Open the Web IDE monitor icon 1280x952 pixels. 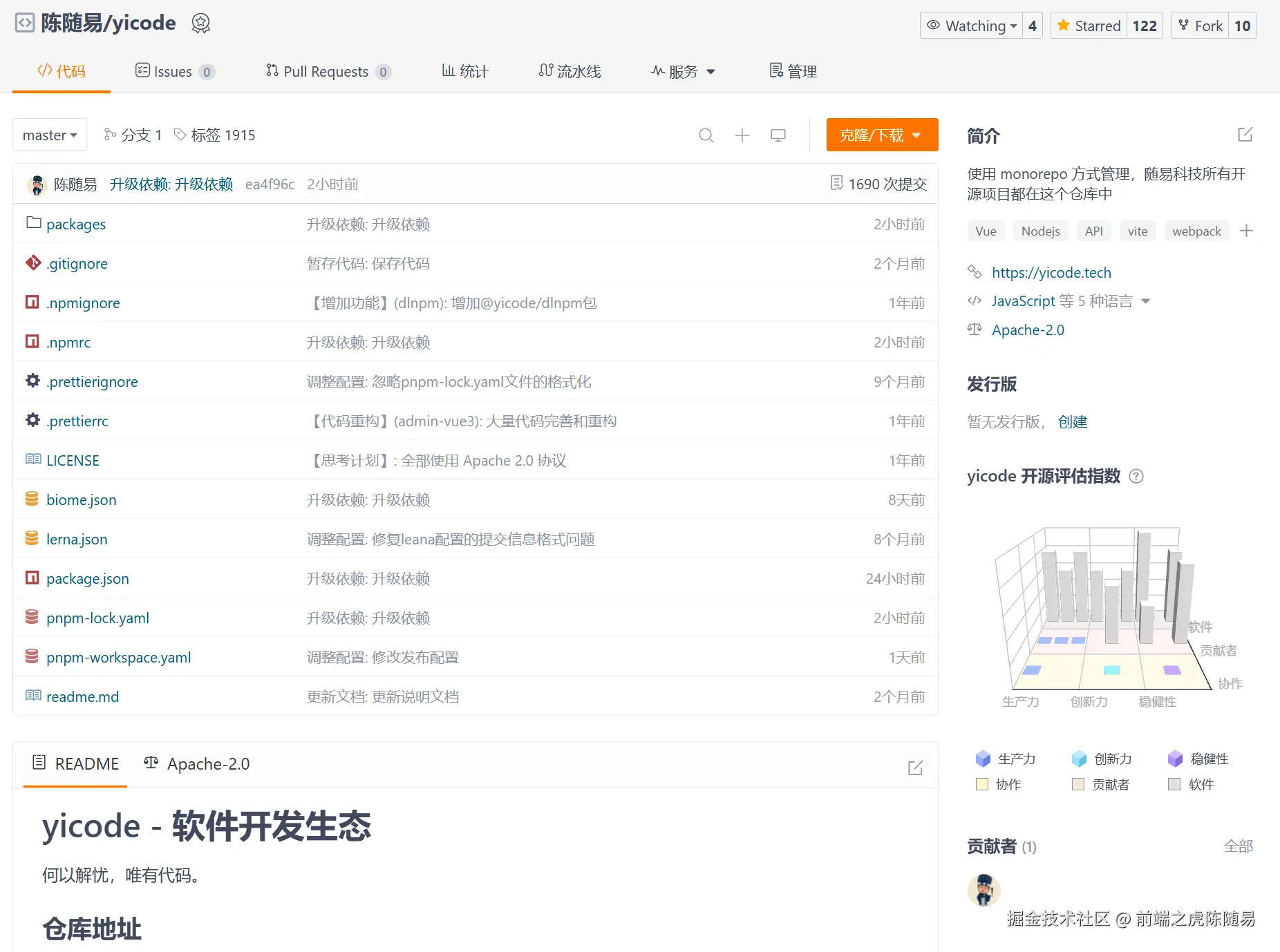tap(778, 135)
